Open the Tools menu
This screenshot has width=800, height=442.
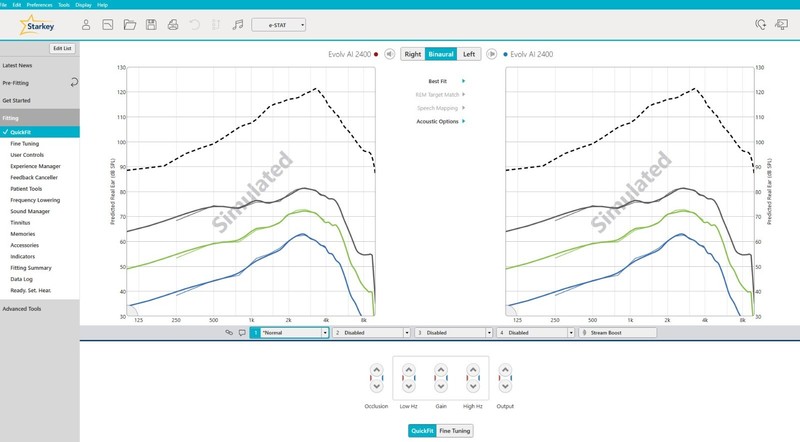pyautogui.click(x=64, y=5)
